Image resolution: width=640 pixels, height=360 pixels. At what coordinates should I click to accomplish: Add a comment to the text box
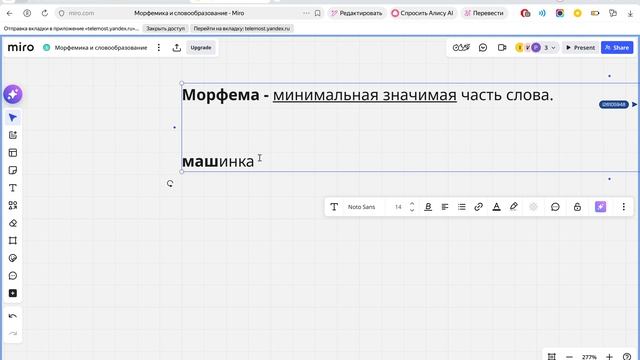pos(555,207)
